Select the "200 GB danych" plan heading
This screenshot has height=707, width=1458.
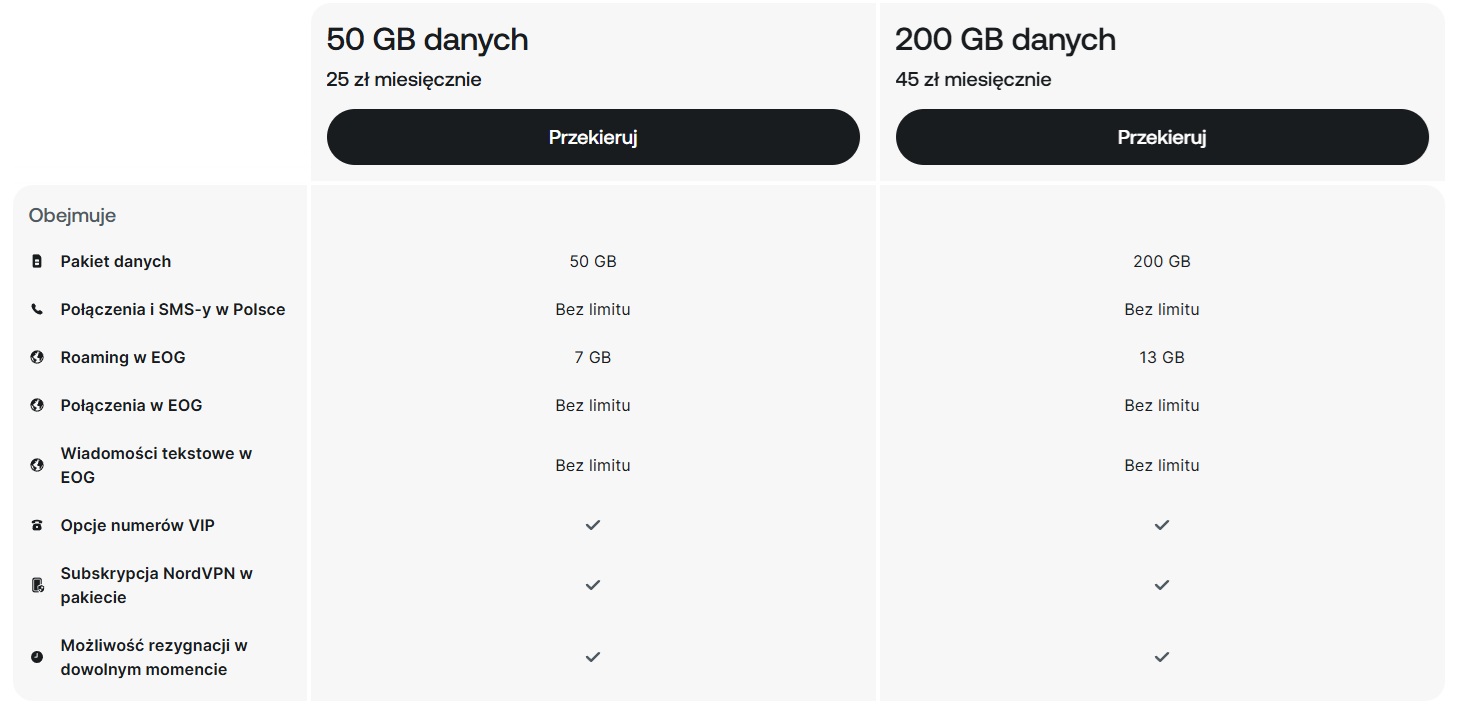pos(1005,40)
